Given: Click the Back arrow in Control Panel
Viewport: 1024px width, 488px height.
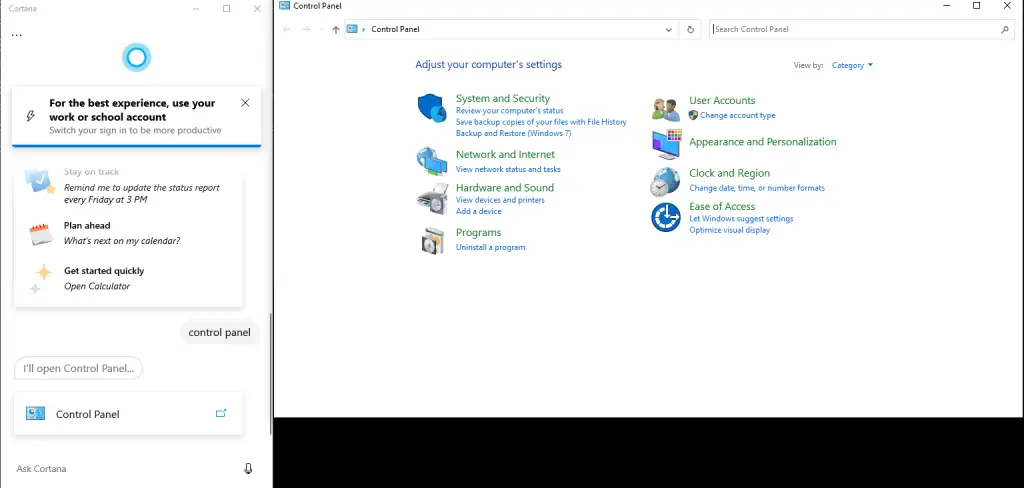Looking at the screenshot, I should [286, 29].
